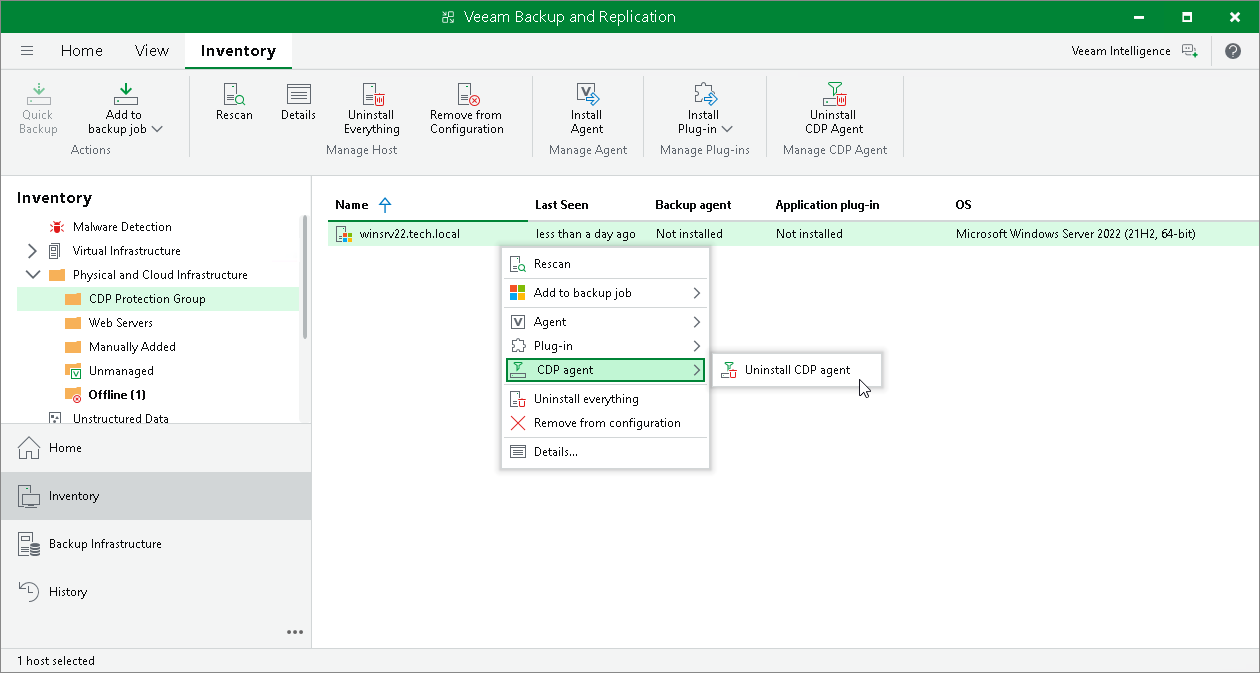1260x673 pixels.
Task: Click Remove from Configuration ribbon button
Action: coord(467,108)
